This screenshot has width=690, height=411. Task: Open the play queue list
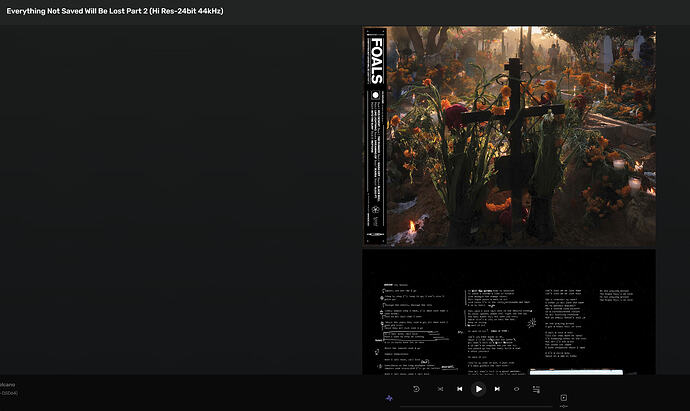point(536,389)
